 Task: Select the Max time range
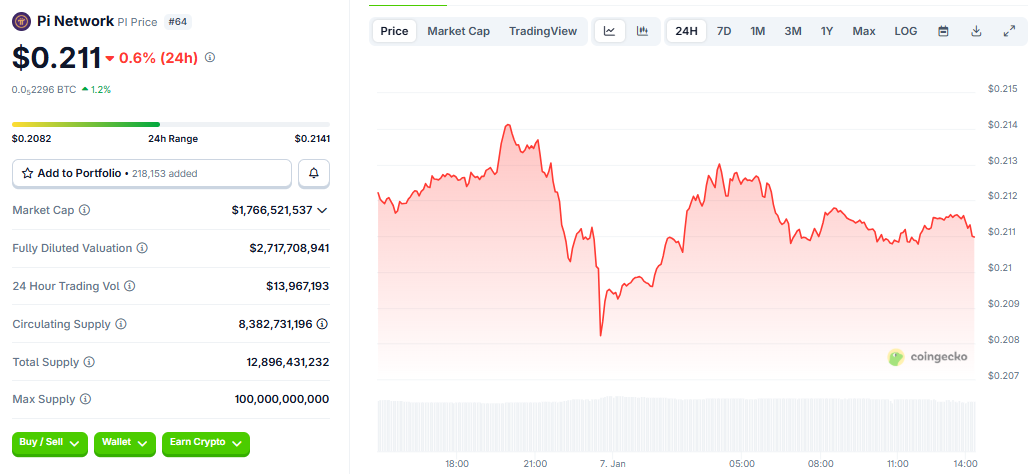[x=864, y=31]
